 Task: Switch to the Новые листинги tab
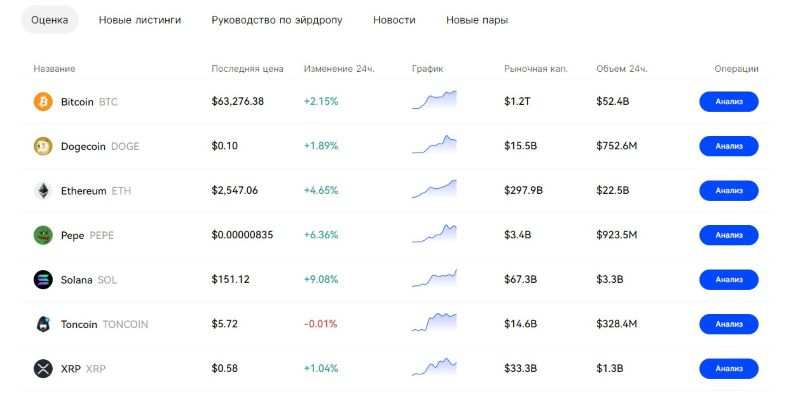[x=140, y=20]
